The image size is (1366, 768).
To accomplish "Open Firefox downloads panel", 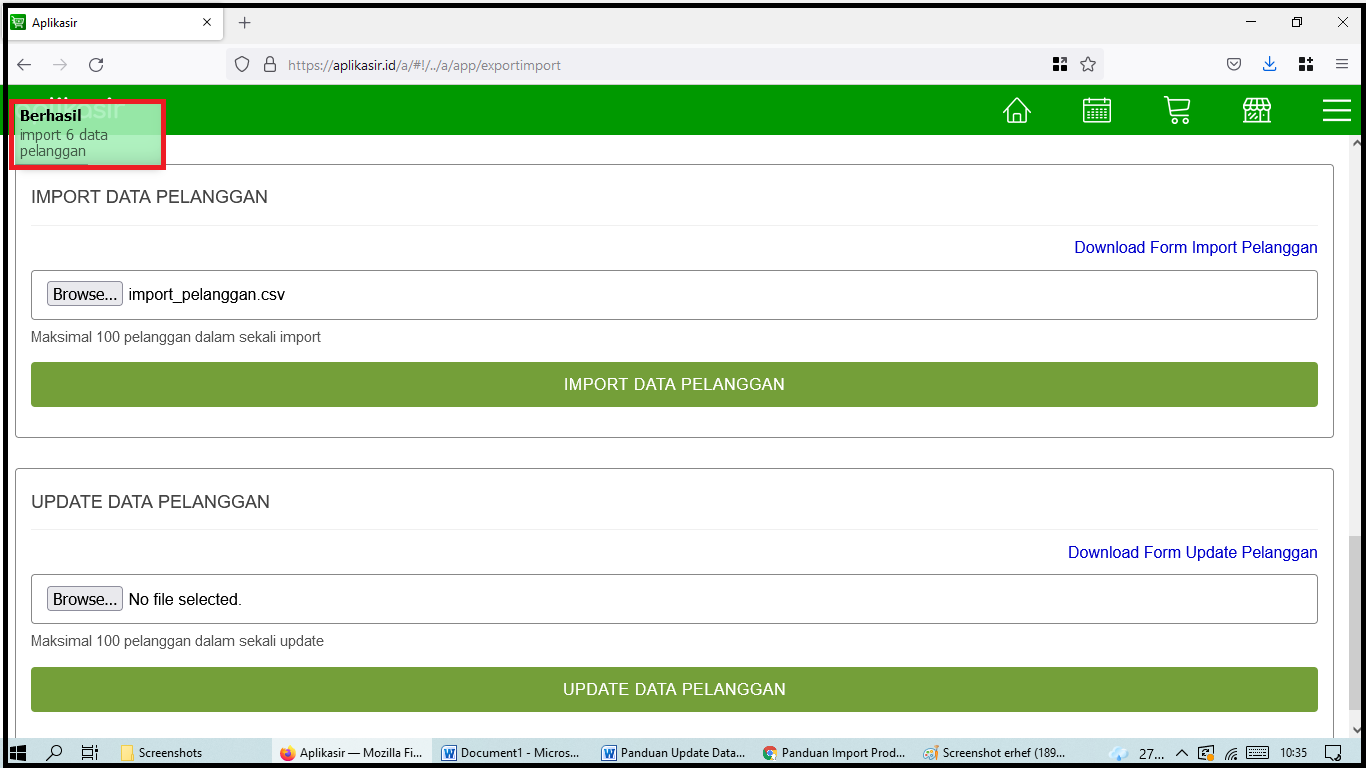I will [1269, 65].
